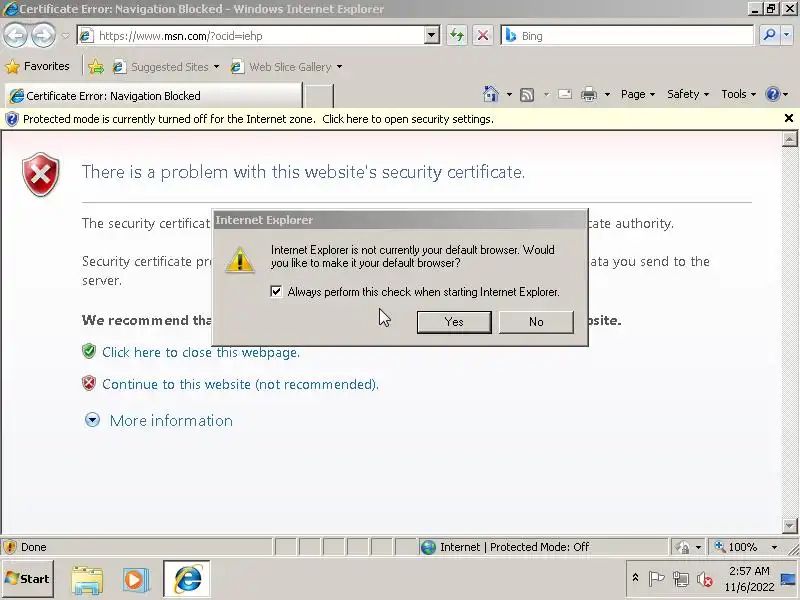Select the Certificate Error: Navigation Blocked tab
The image size is (800, 600).
153,95
